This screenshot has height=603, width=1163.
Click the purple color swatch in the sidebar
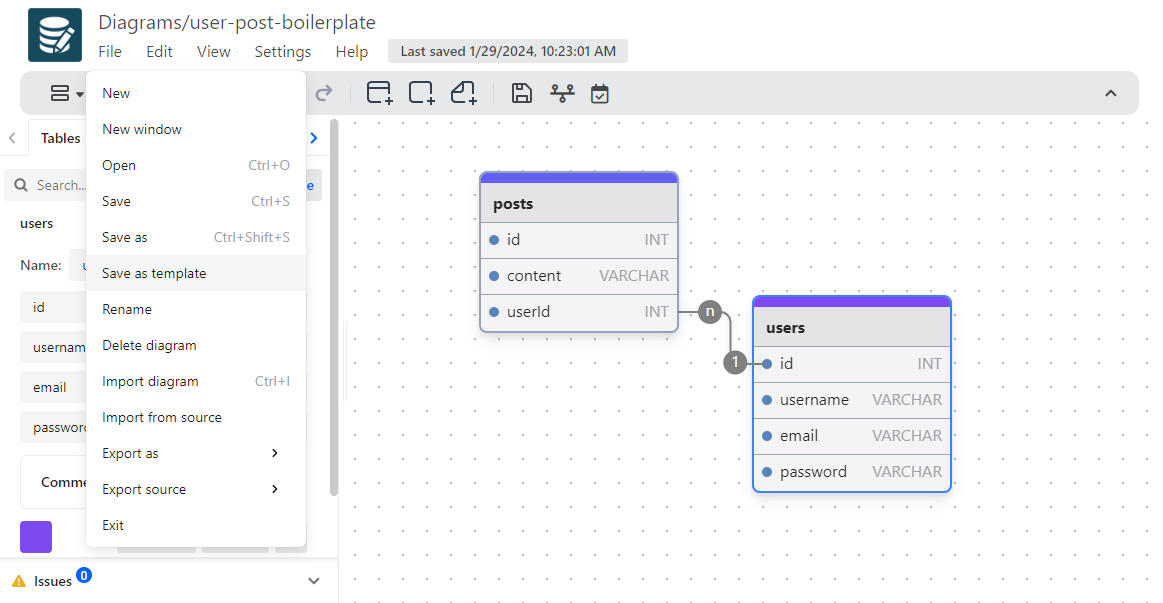(35, 537)
